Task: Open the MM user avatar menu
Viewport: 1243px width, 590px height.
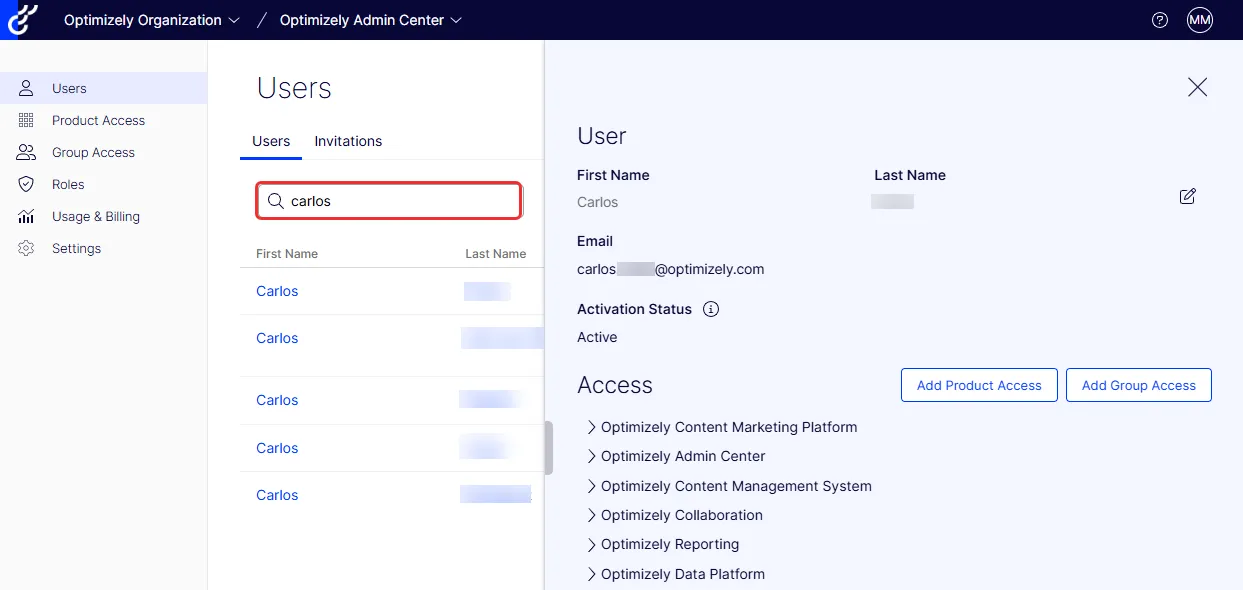Action: tap(1200, 20)
